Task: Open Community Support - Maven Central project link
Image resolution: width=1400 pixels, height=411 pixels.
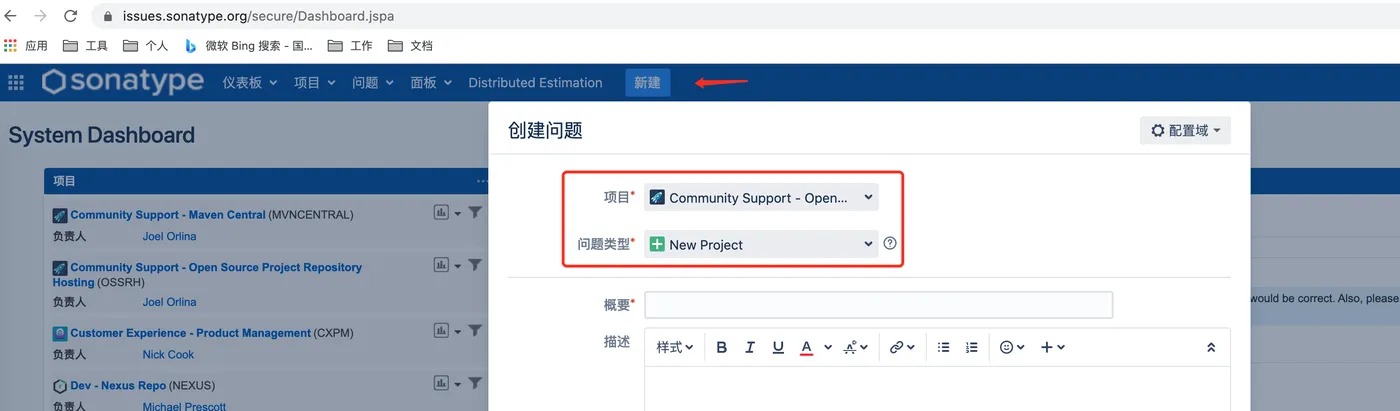Action: pyautogui.click(x=168, y=215)
